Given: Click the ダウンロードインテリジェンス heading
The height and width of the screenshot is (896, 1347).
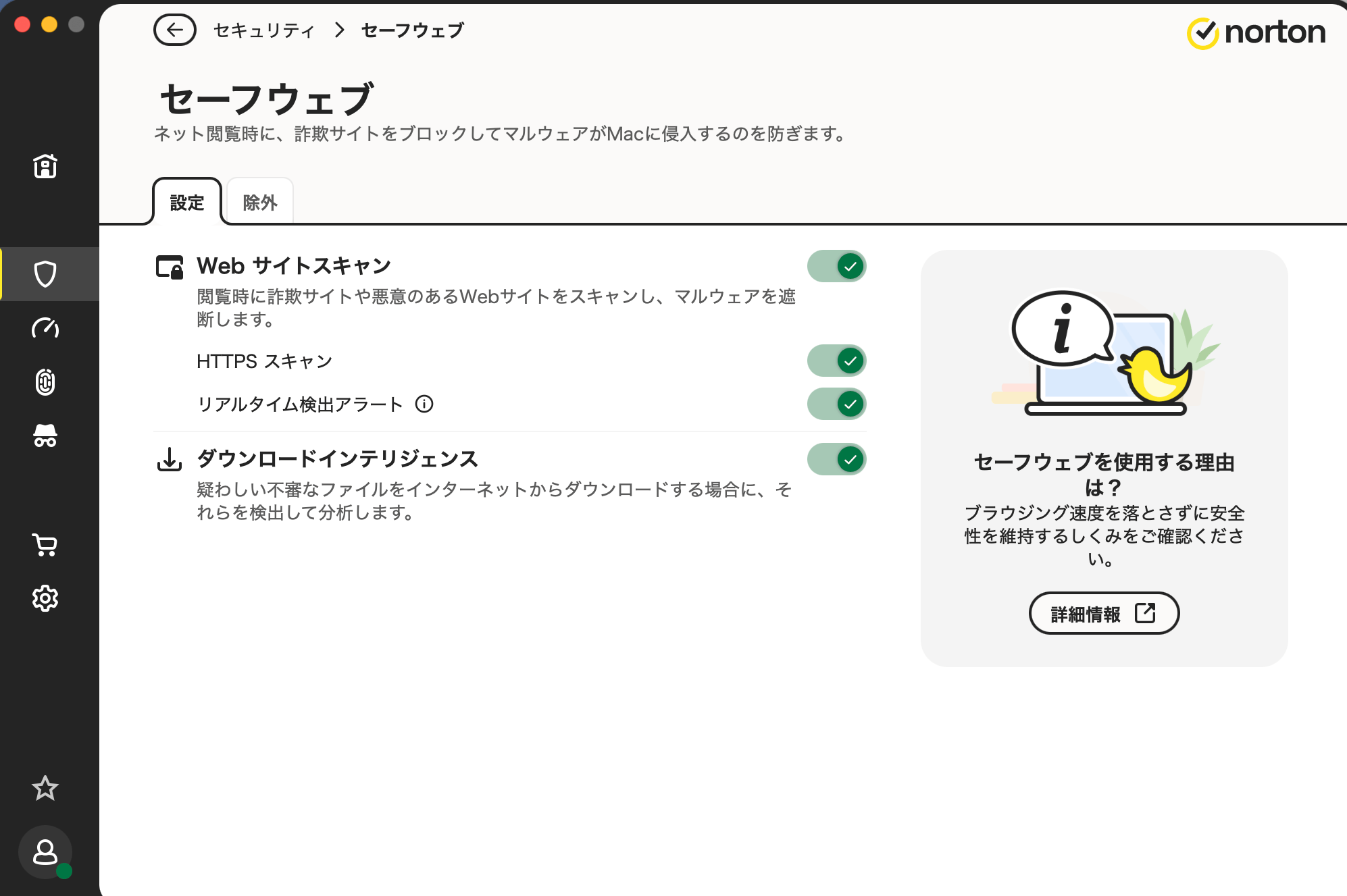Looking at the screenshot, I should pyautogui.click(x=338, y=459).
